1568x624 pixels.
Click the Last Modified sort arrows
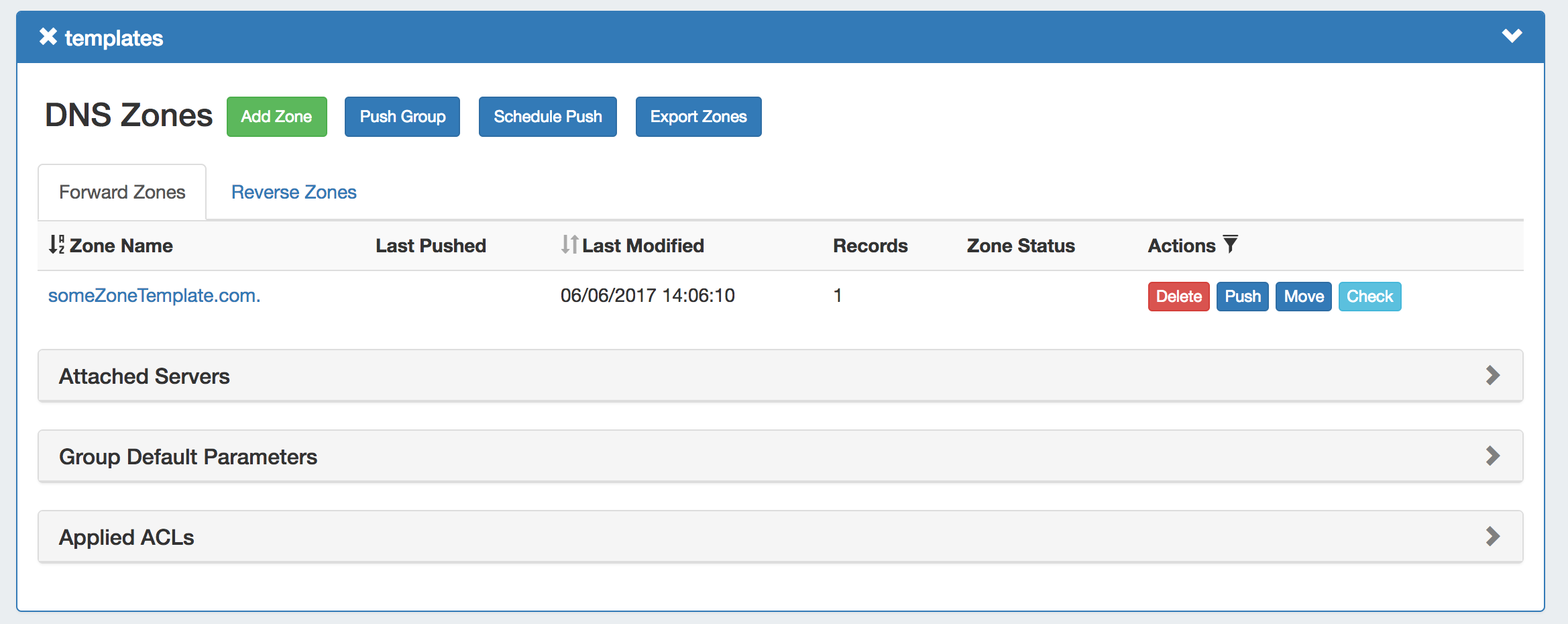point(569,245)
